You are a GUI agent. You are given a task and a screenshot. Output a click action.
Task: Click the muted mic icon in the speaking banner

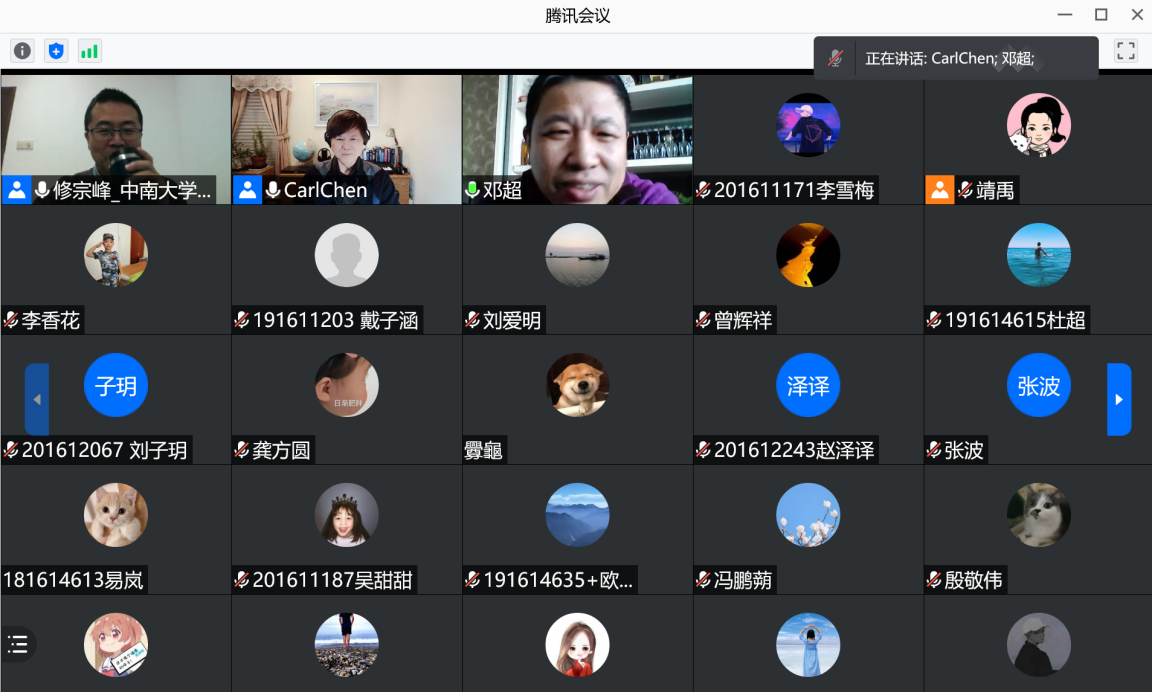[x=835, y=58]
